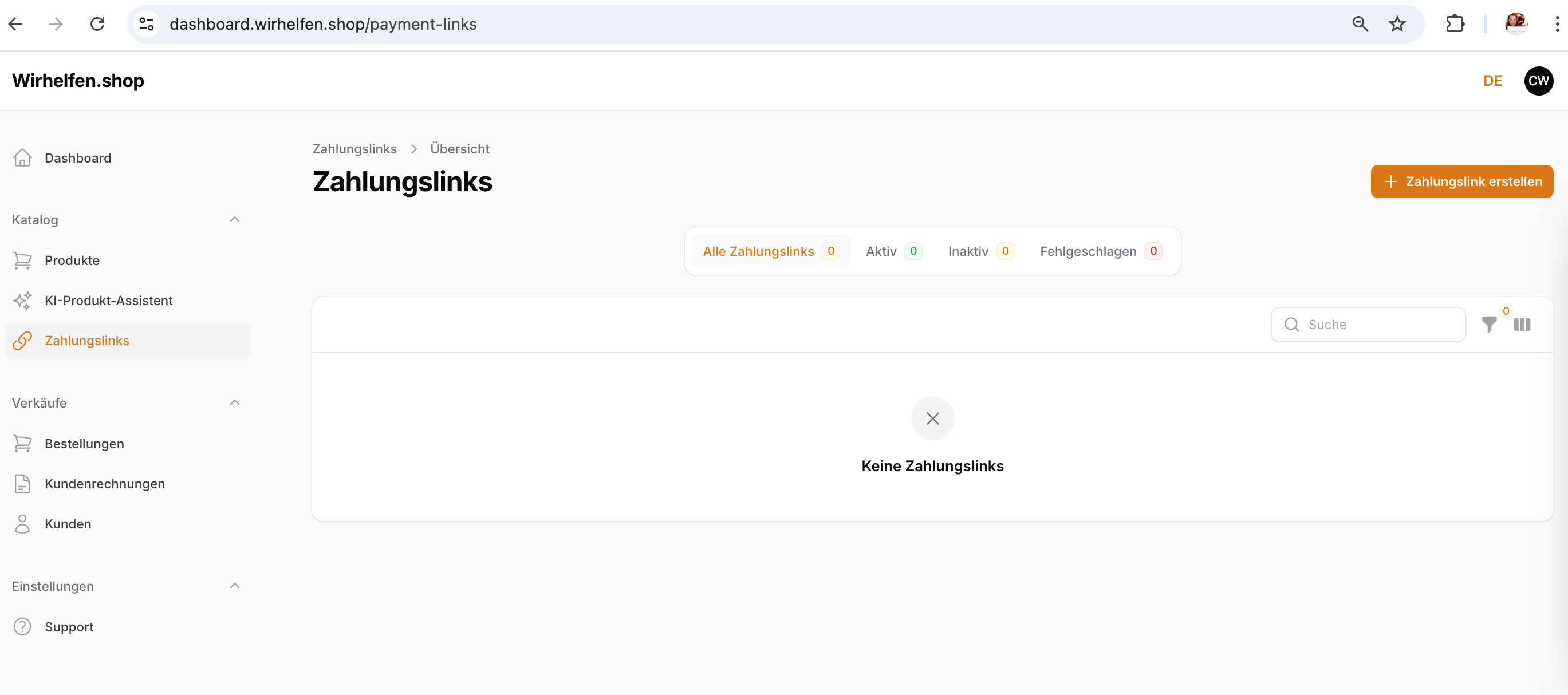Collapse the Katalog section

pos(234,219)
